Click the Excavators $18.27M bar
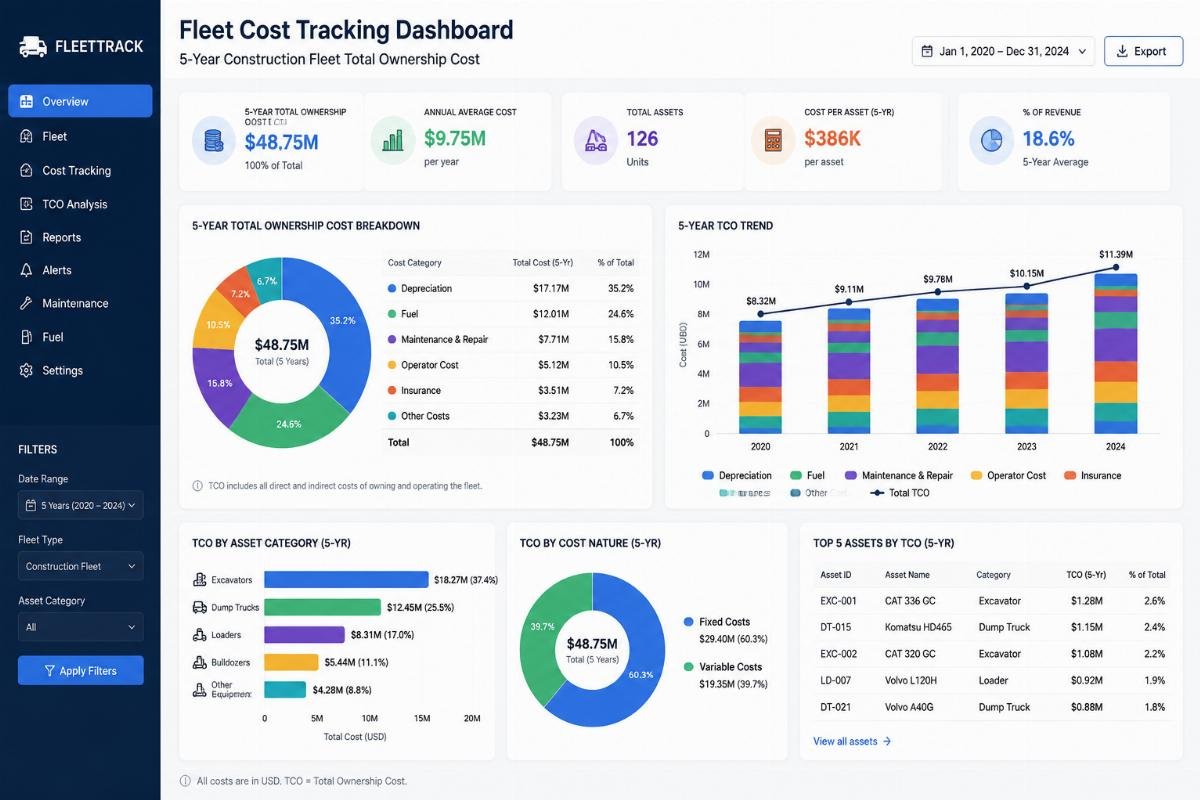Viewport: 1200px width, 800px height. [346, 579]
